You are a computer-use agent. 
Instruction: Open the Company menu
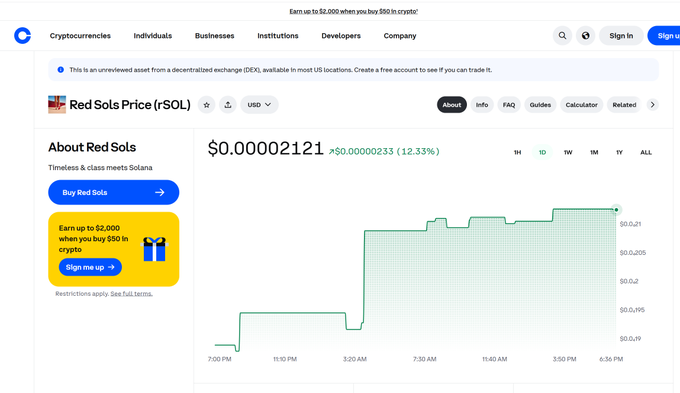400,36
